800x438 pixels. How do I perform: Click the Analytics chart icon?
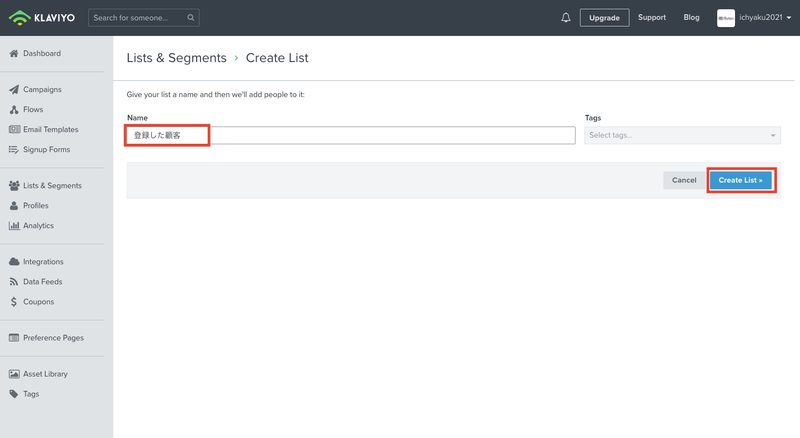14,226
